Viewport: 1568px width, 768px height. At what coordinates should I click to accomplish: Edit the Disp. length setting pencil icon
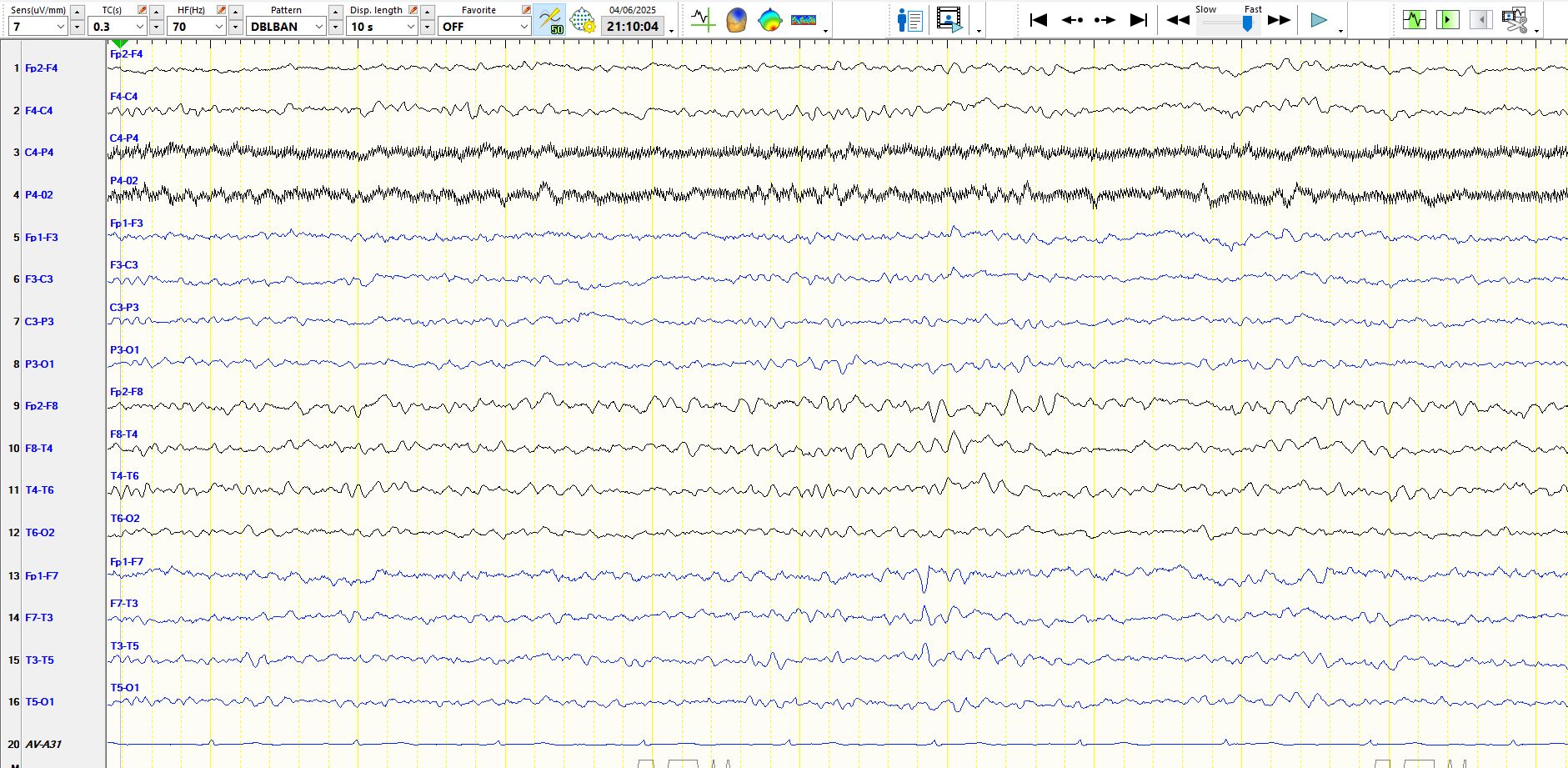[413, 10]
